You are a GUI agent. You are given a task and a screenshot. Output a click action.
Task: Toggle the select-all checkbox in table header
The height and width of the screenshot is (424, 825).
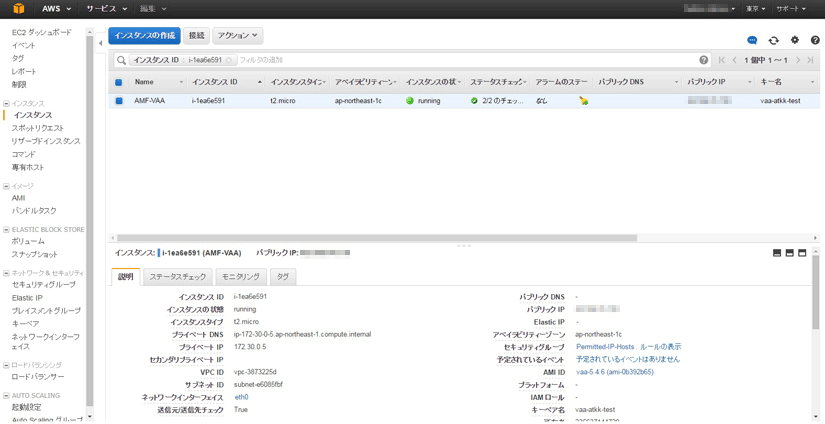tap(119, 82)
